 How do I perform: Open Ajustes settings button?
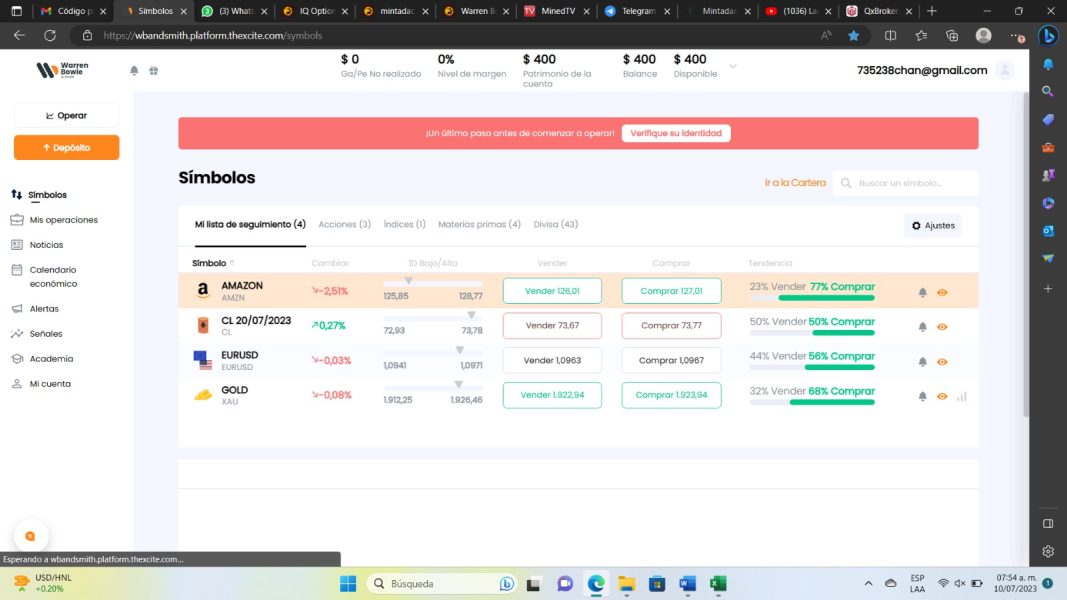[x=933, y=225]
